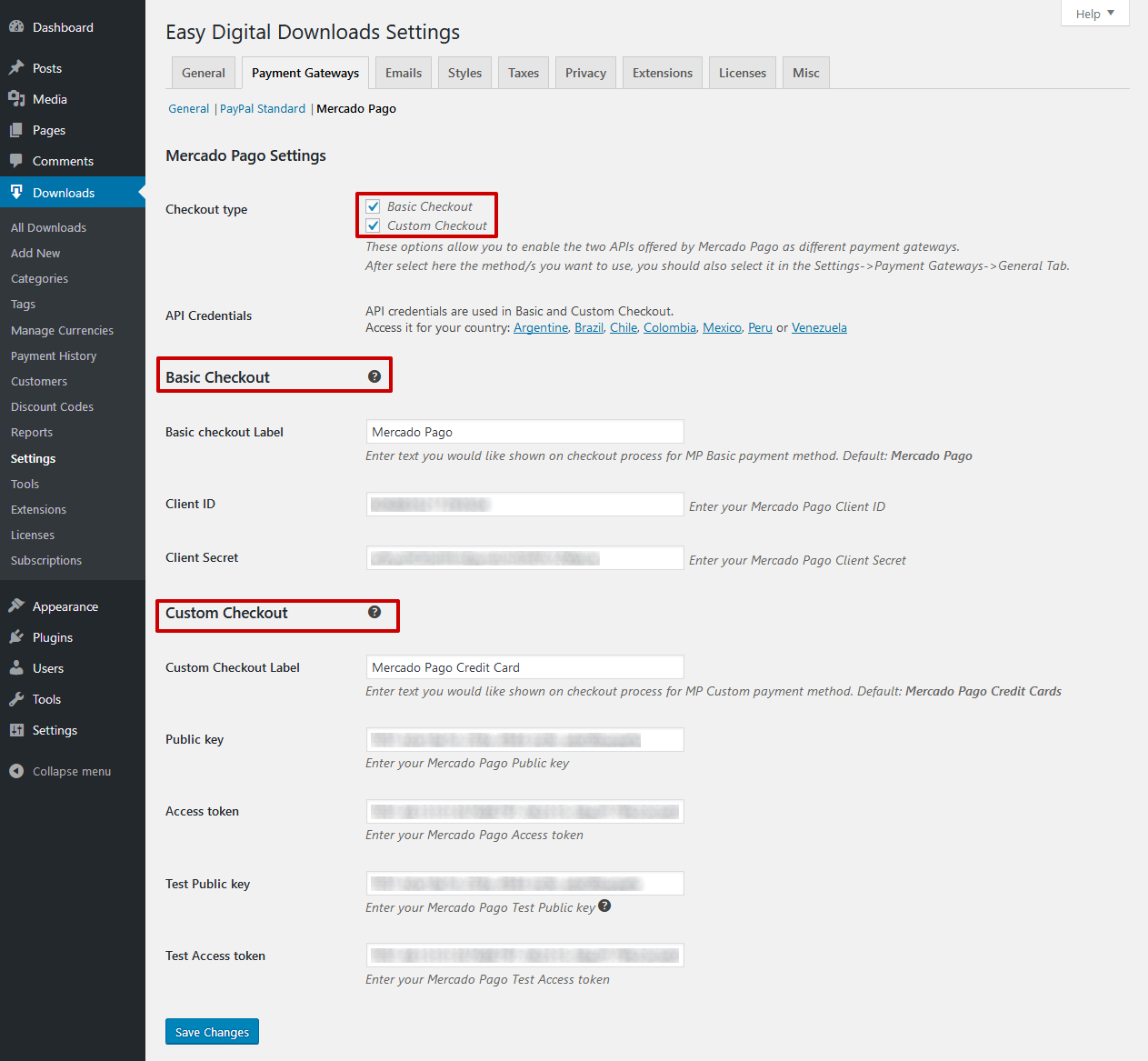Open the Colombia credentials link
Screen dimensions: 1148x1061
point(670,327)
